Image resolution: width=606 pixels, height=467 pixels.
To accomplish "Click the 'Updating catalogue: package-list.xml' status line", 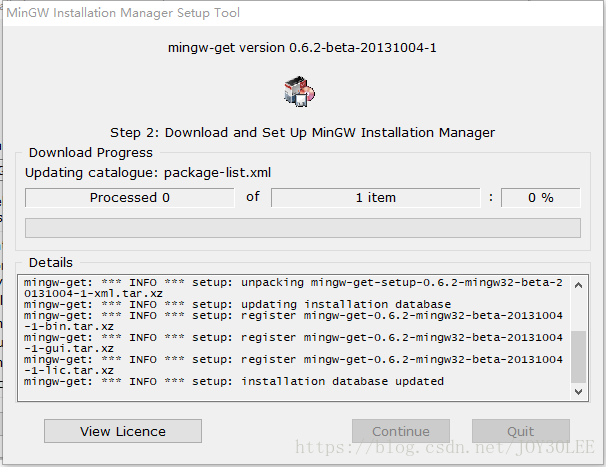I will [148, 172].
